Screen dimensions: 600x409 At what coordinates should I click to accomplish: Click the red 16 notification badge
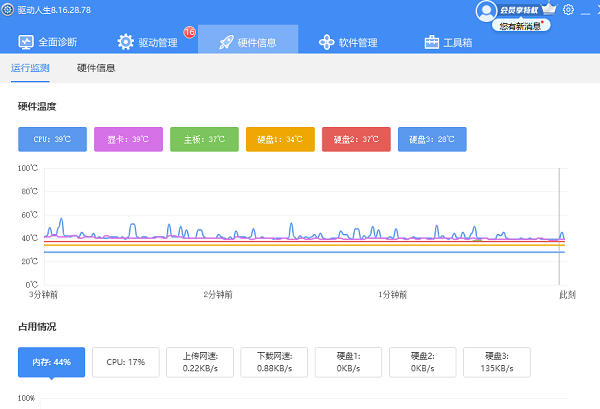coord(190,32)
